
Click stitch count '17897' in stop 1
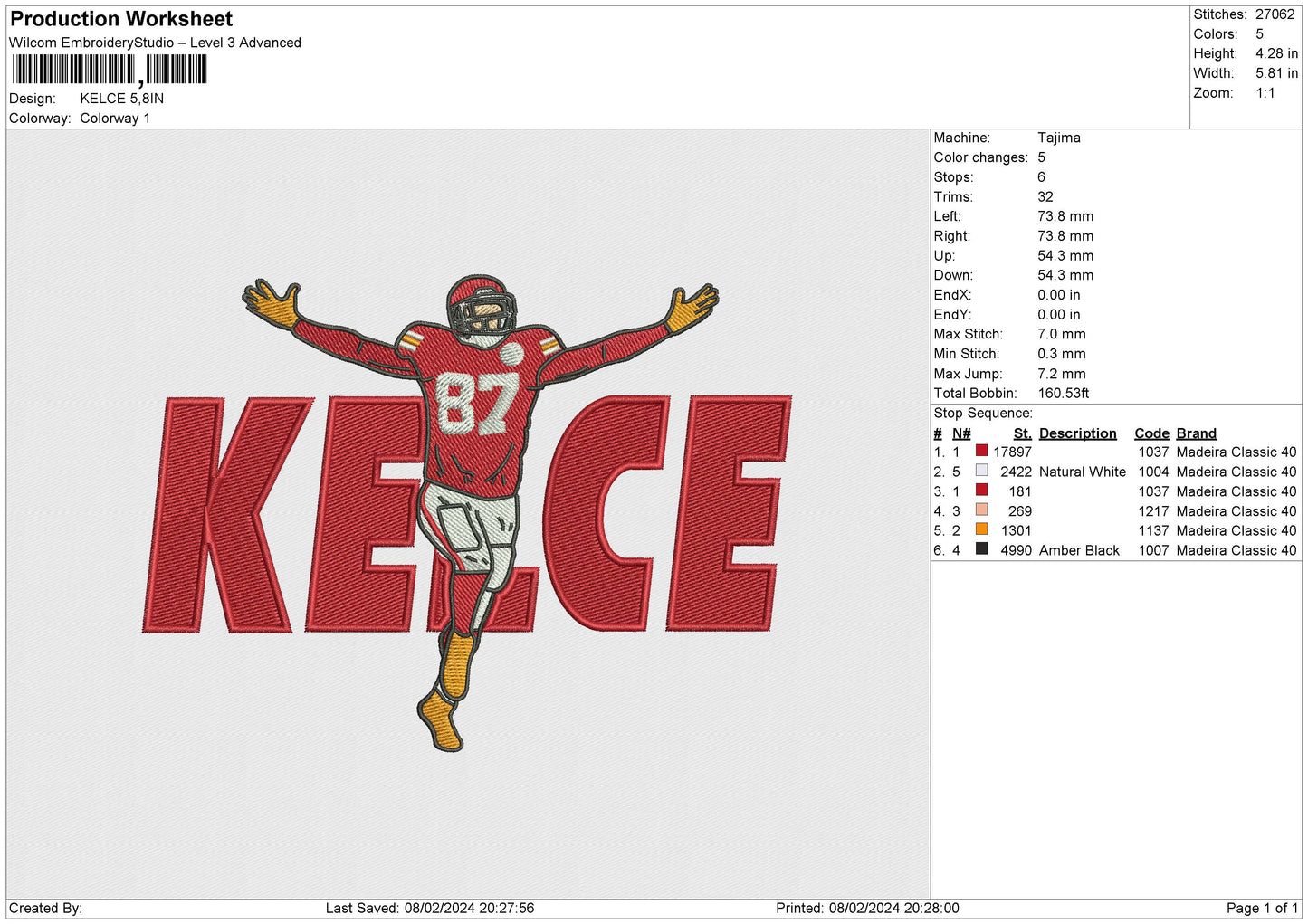coord(1012,452)
